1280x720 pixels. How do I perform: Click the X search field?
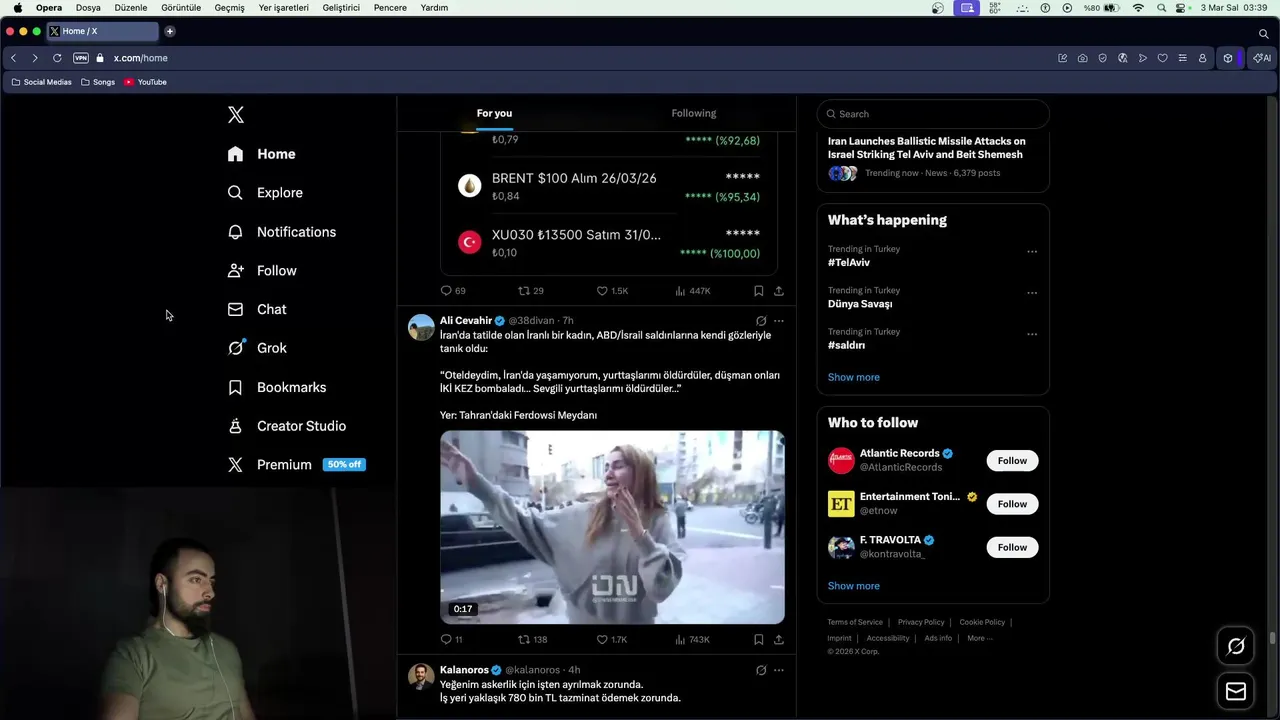pyautogui.click(x=933, y=114)
